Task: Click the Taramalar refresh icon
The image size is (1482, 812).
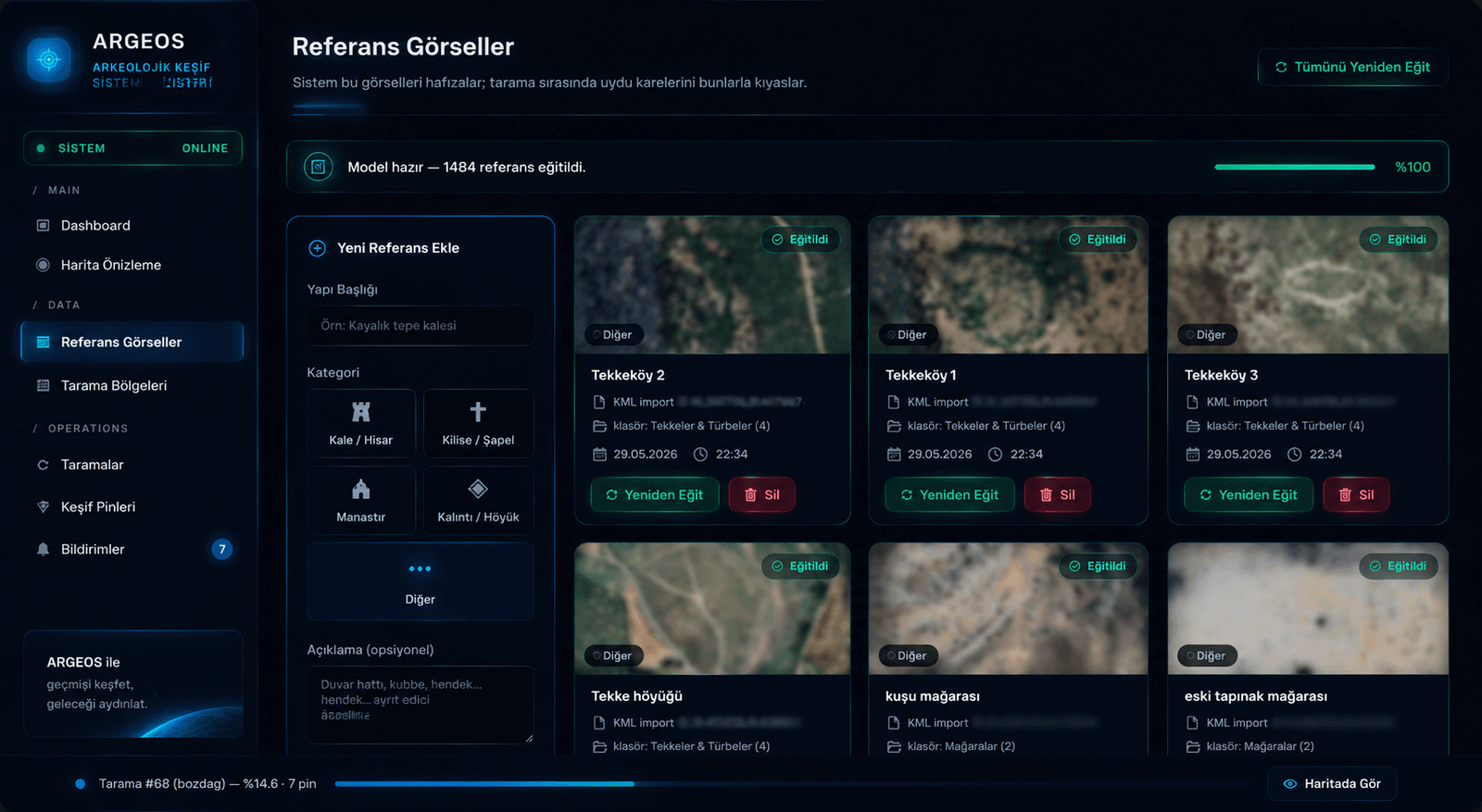Action: pyautogui.click(x=43, y=465)
